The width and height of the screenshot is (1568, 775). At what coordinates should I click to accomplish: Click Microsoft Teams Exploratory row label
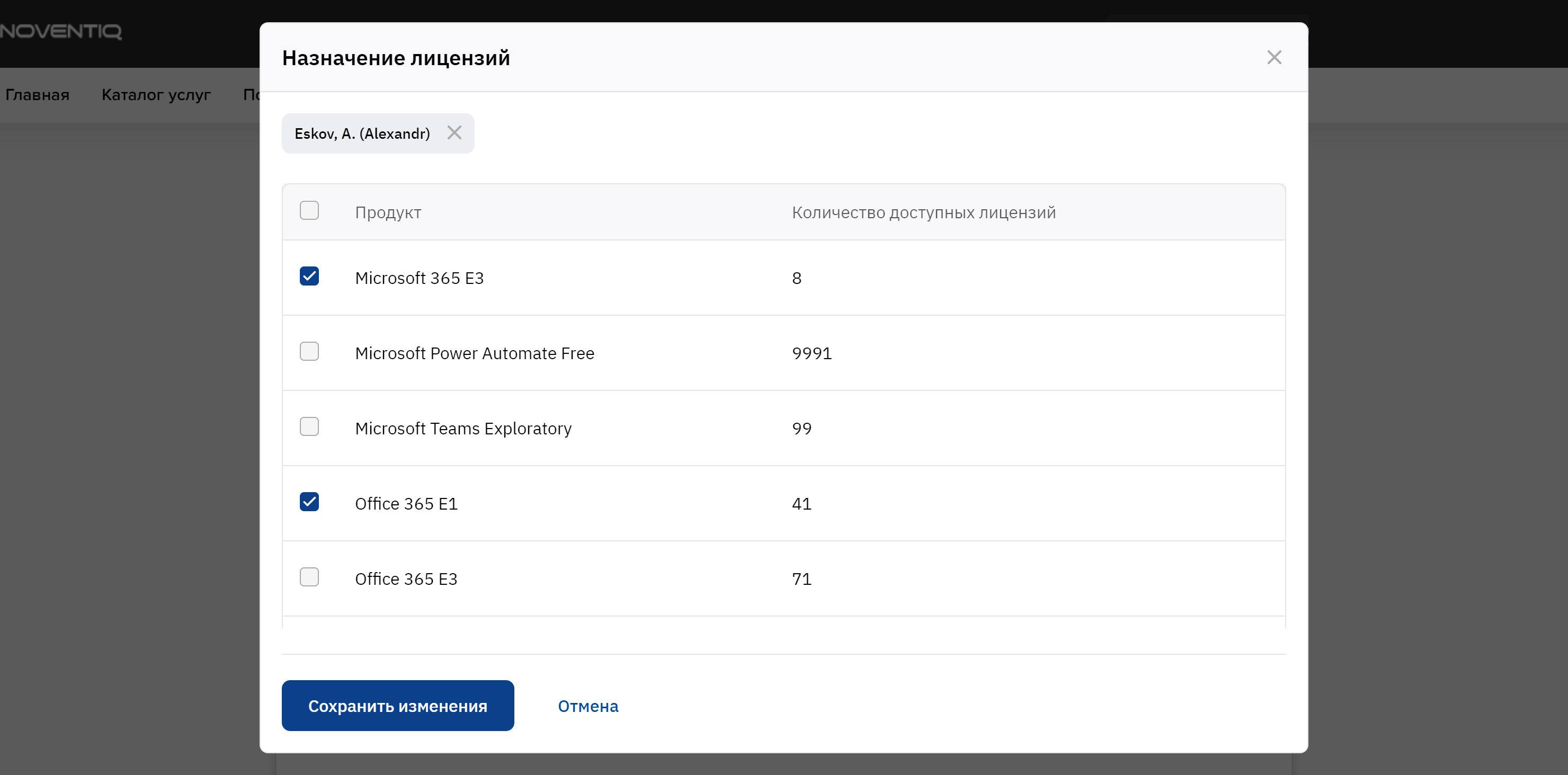click(x=462, y=429)
